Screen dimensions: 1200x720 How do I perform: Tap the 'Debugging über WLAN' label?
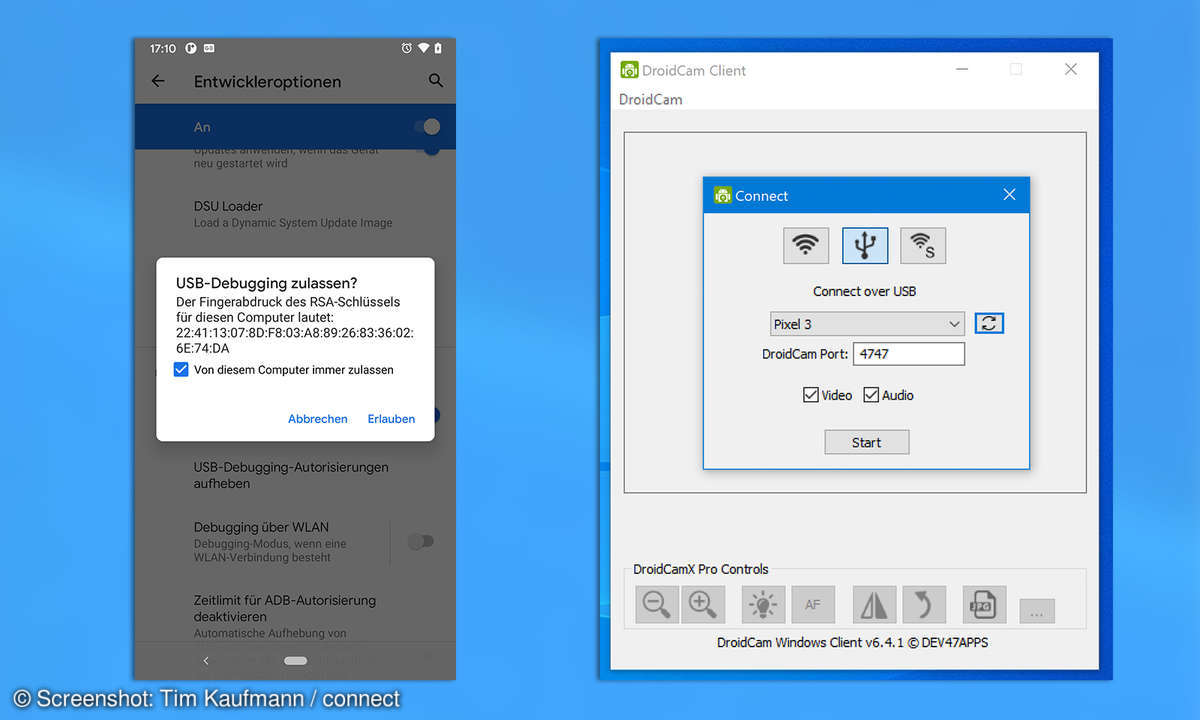(261, 527)
